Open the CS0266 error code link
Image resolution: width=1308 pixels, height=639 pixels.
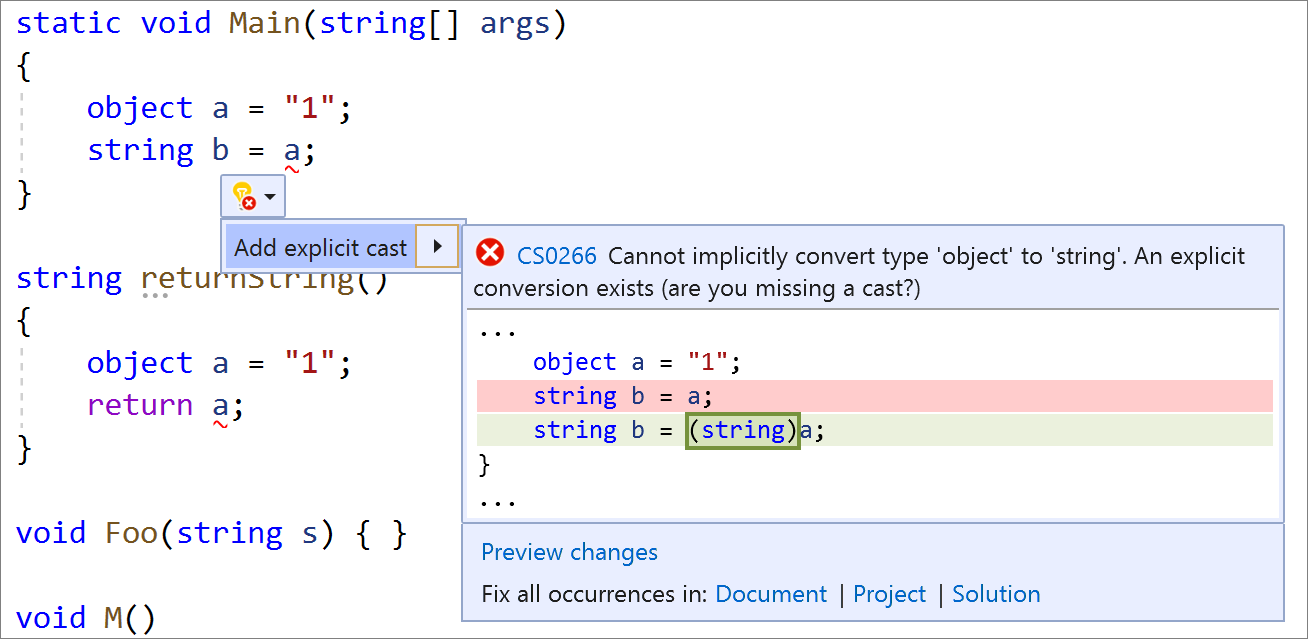pos(557,256)
